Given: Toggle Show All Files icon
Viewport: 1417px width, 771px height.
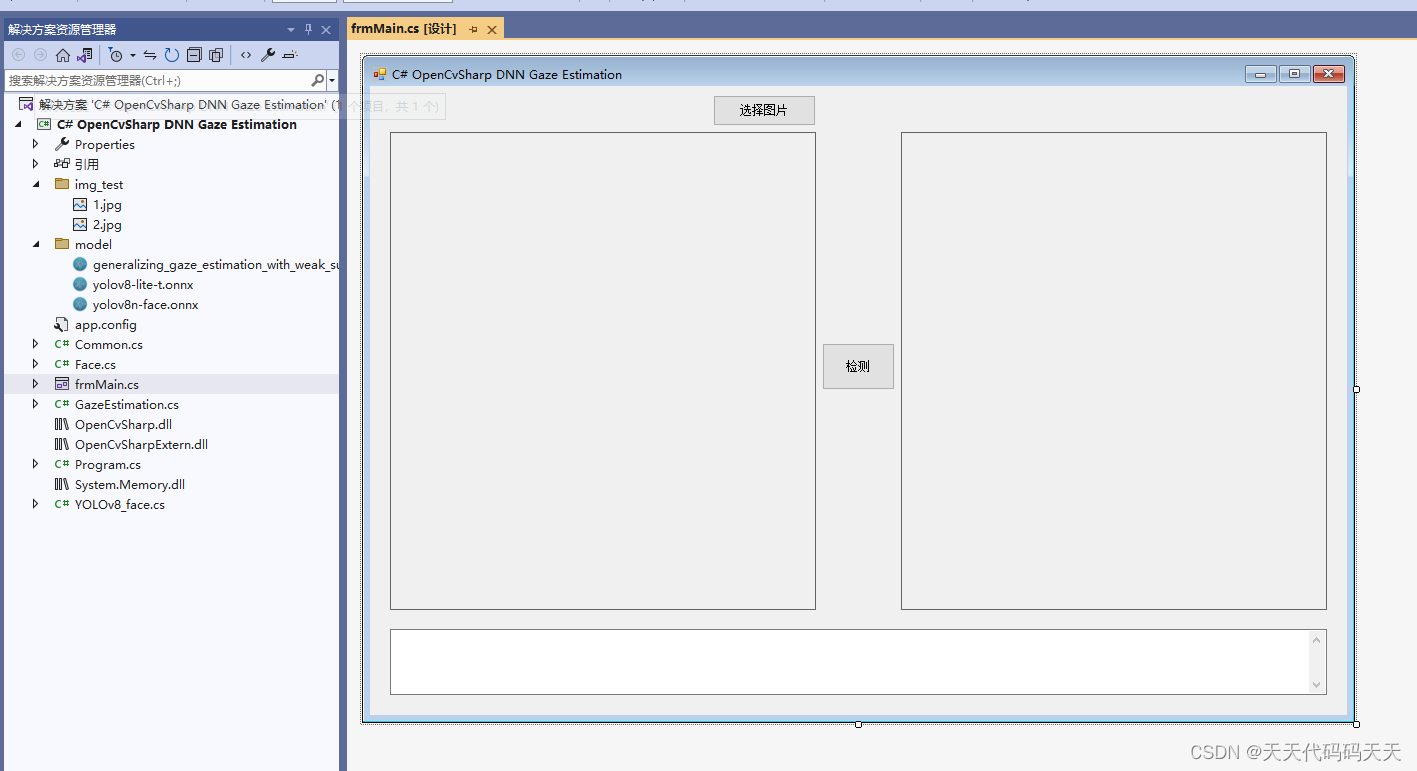Looking at the screenshot, I should click(x=215, y=55).
